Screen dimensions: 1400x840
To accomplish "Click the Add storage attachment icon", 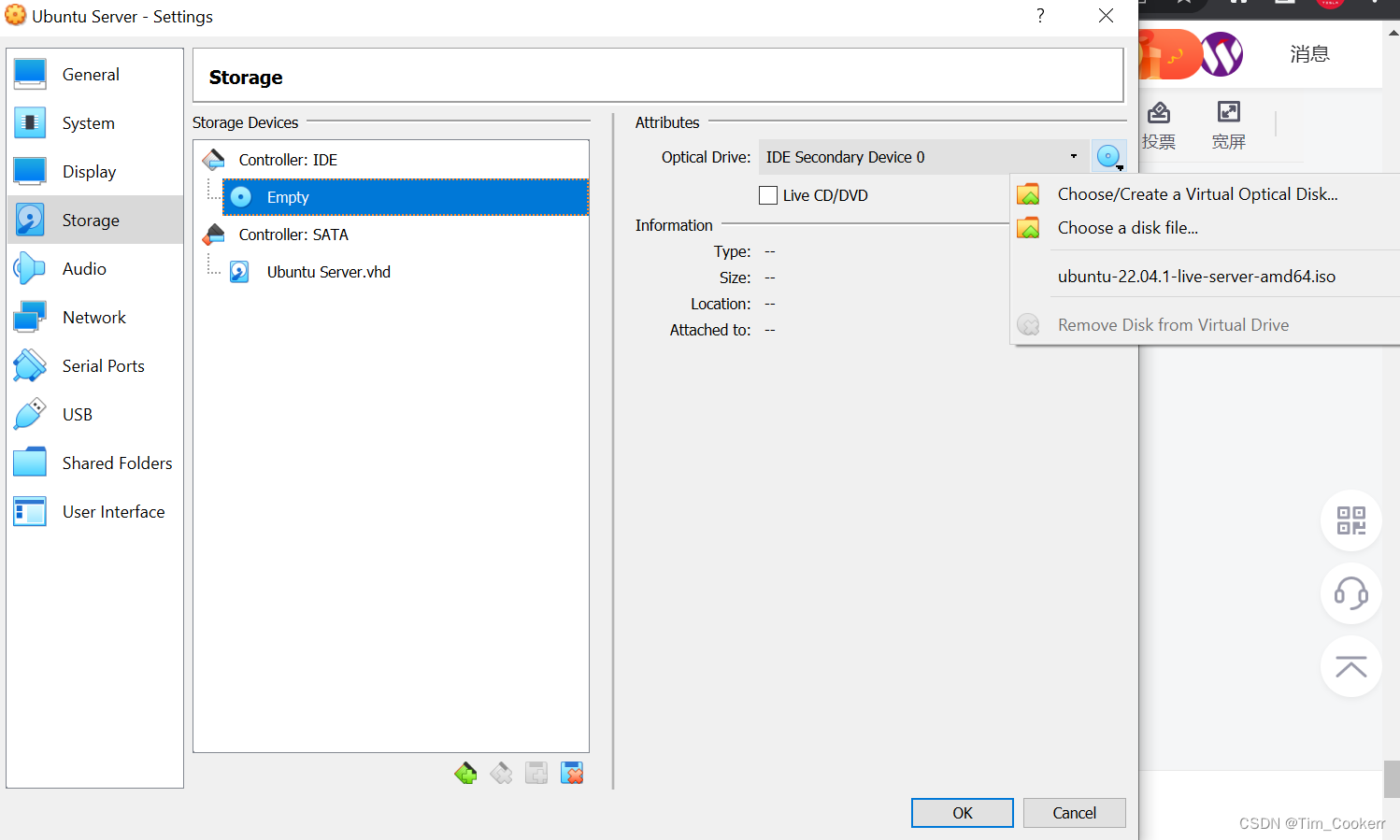I will click(x=536, y=773).
